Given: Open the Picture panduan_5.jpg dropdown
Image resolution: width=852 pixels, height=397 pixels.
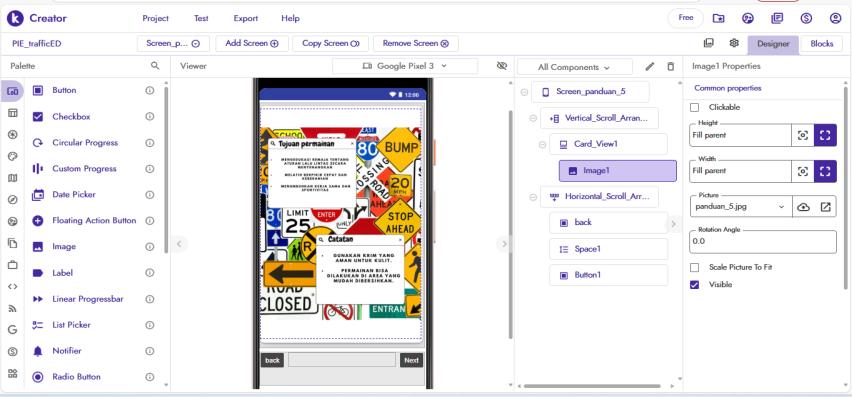Looking at the screenshot, I should pyautogui.click(x=741, y=206).
